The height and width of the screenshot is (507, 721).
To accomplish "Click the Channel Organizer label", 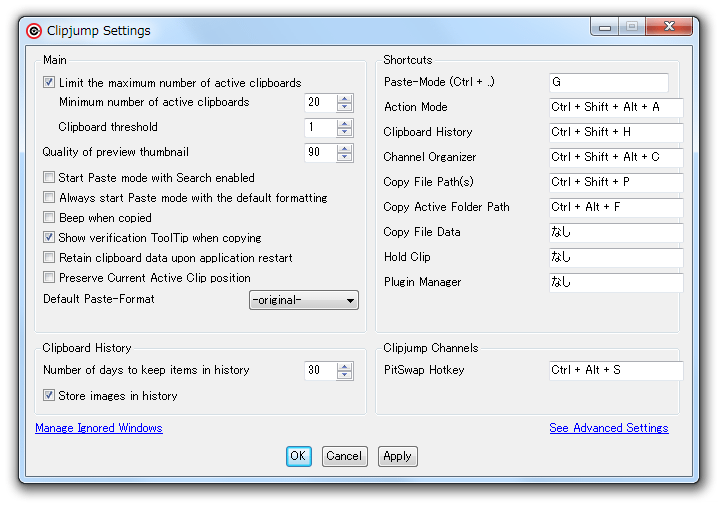I will [x=429, y=157].
